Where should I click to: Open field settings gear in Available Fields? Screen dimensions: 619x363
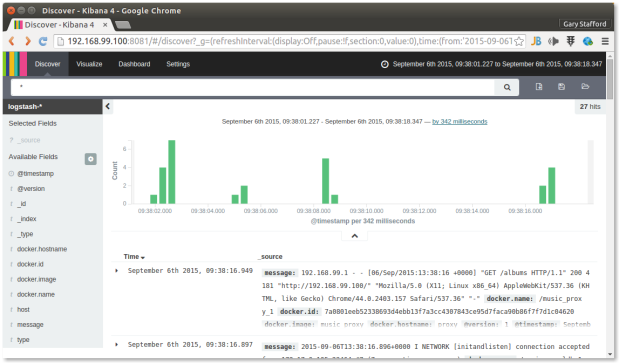[x=90, y=159]
